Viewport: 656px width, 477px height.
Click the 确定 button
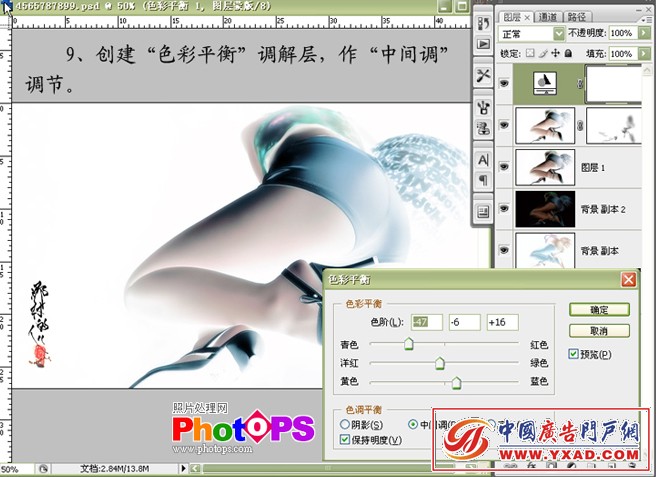point(599,310)
